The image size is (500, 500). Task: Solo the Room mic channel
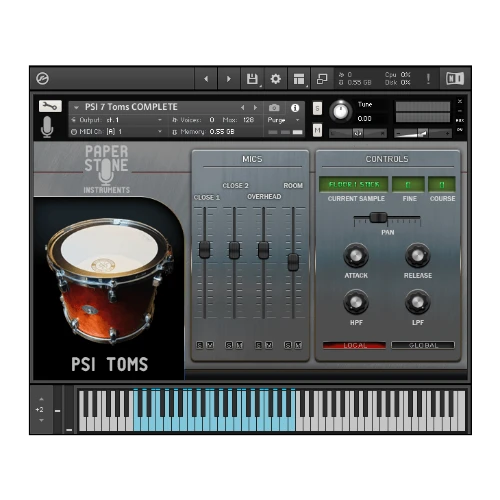click(288, 345)
